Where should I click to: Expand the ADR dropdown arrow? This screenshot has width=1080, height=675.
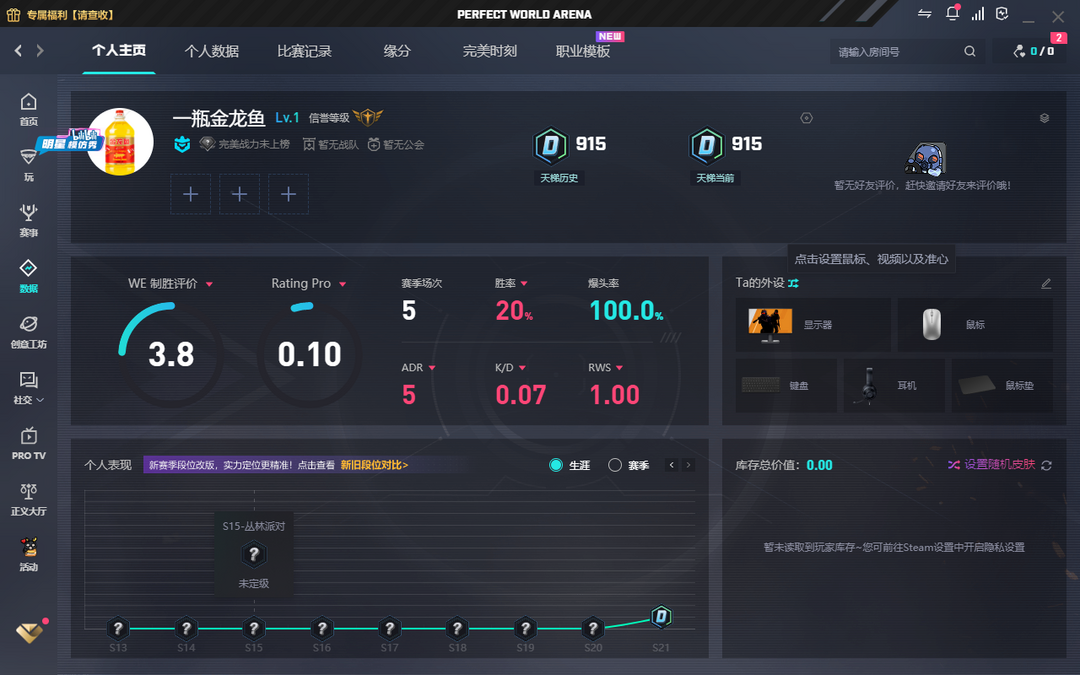click(433, 368)
